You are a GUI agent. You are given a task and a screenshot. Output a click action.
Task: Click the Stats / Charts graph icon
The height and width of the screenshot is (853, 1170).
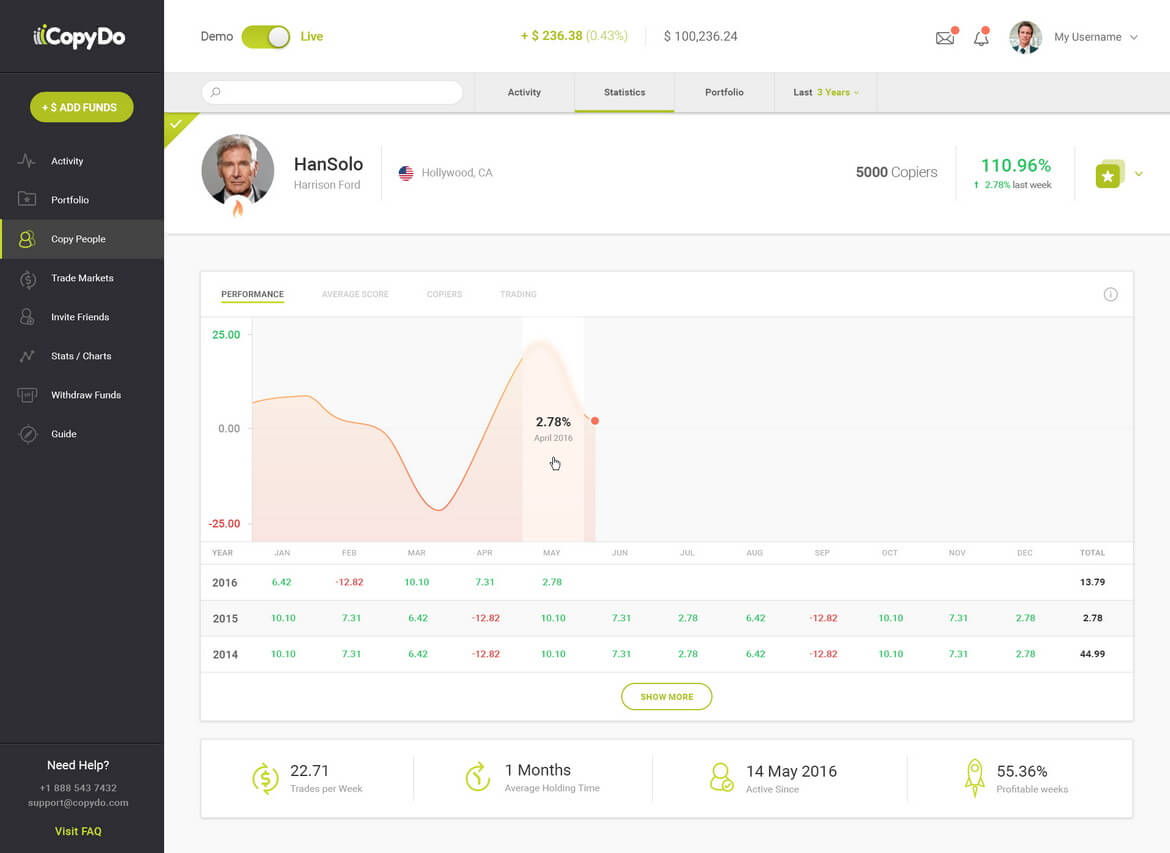coord(27,356)
